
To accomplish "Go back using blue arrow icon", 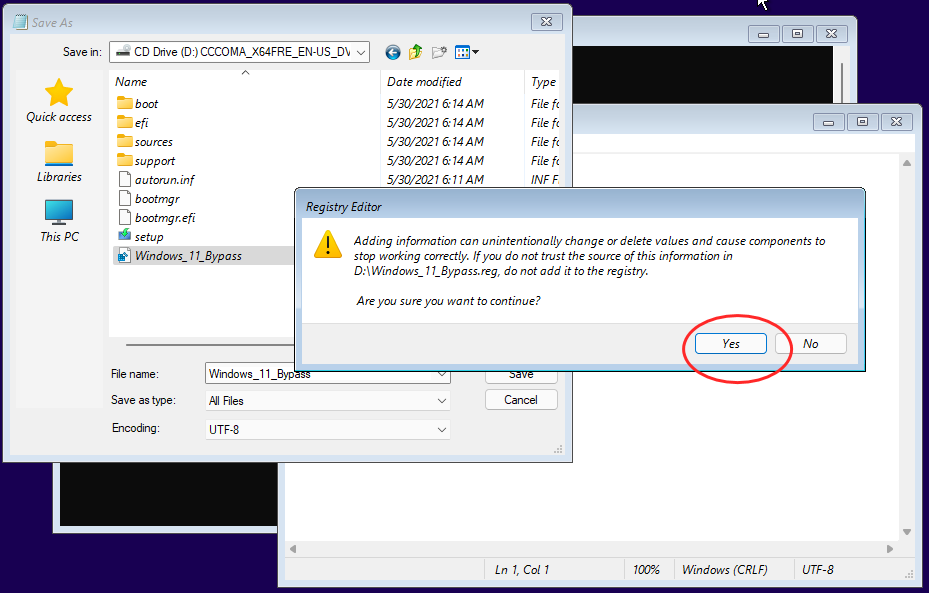I will coord(392,52).
